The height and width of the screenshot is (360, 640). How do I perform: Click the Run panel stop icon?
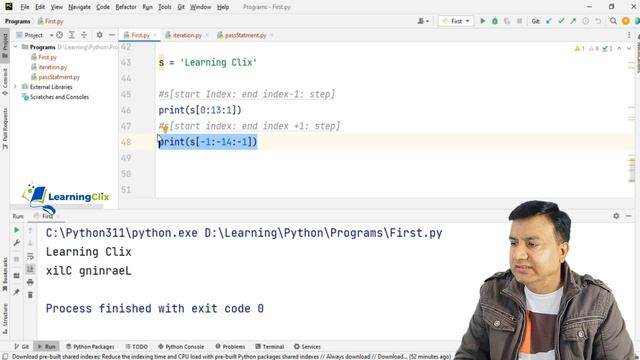16,259
